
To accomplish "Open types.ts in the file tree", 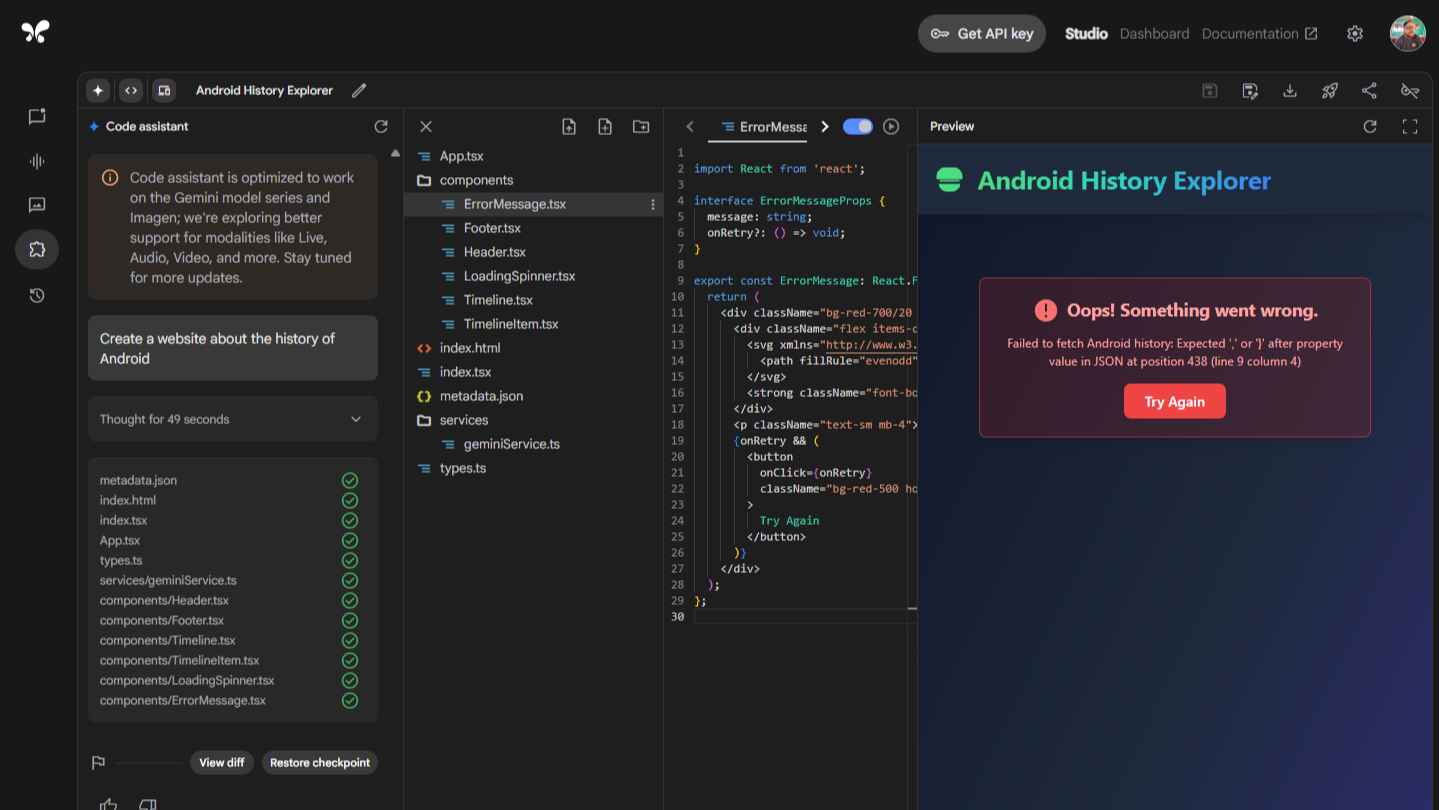I will point(463,468).
